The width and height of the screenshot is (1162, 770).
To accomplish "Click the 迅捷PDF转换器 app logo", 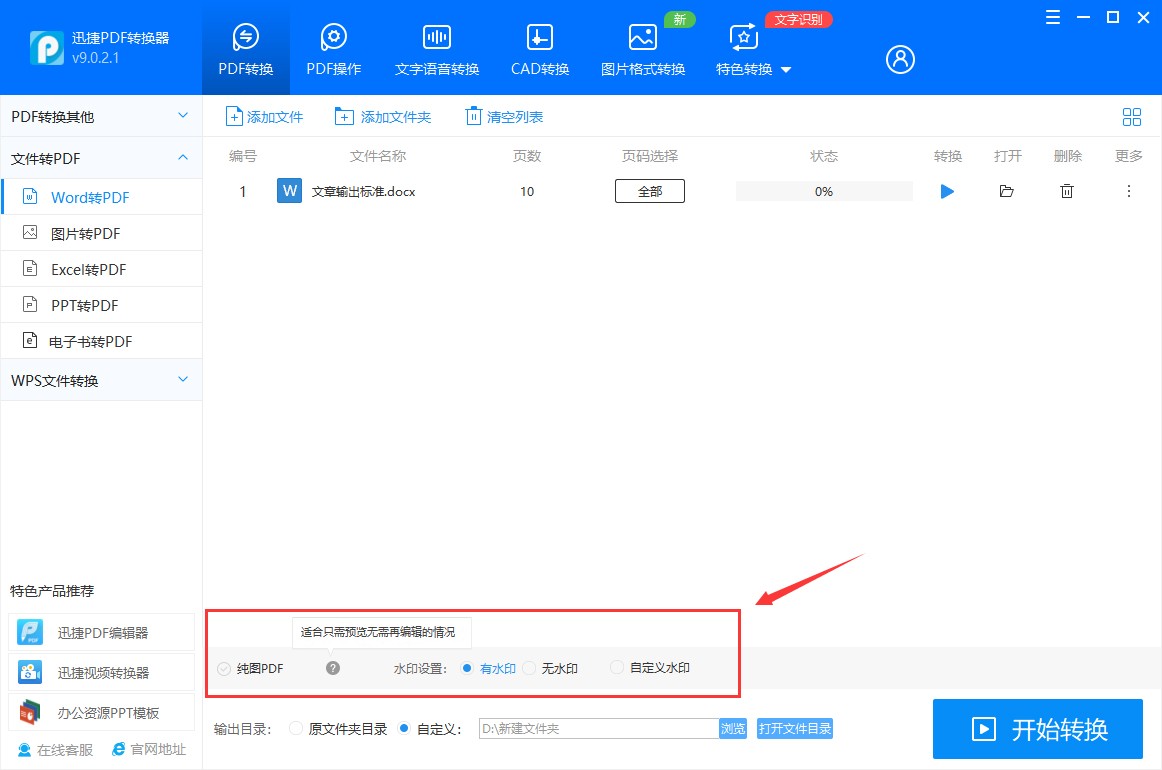I will [46, 48].
